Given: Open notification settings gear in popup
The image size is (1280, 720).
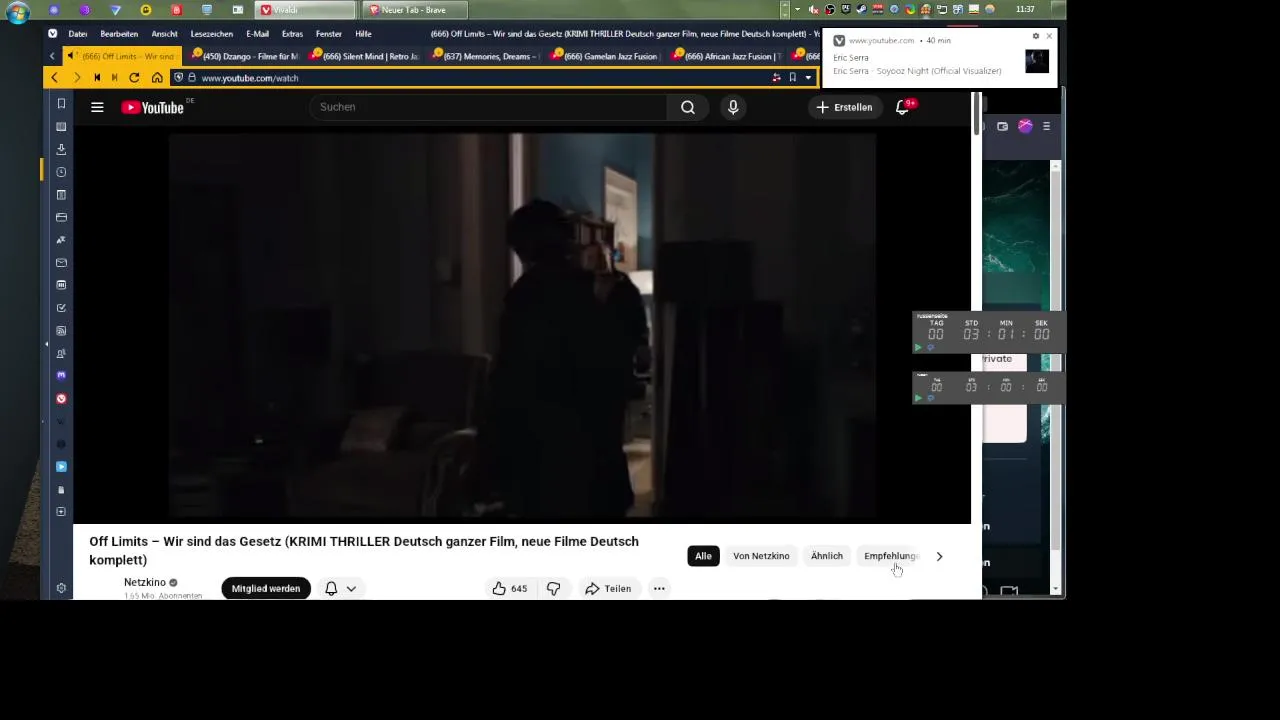Looking at the screenshot, I should coord(1036,36).
